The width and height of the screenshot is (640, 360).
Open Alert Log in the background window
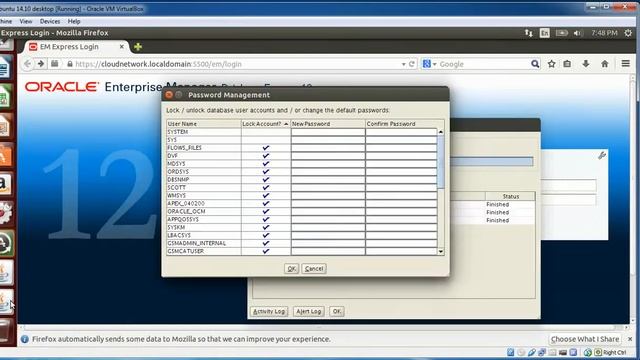coord(309,311)
